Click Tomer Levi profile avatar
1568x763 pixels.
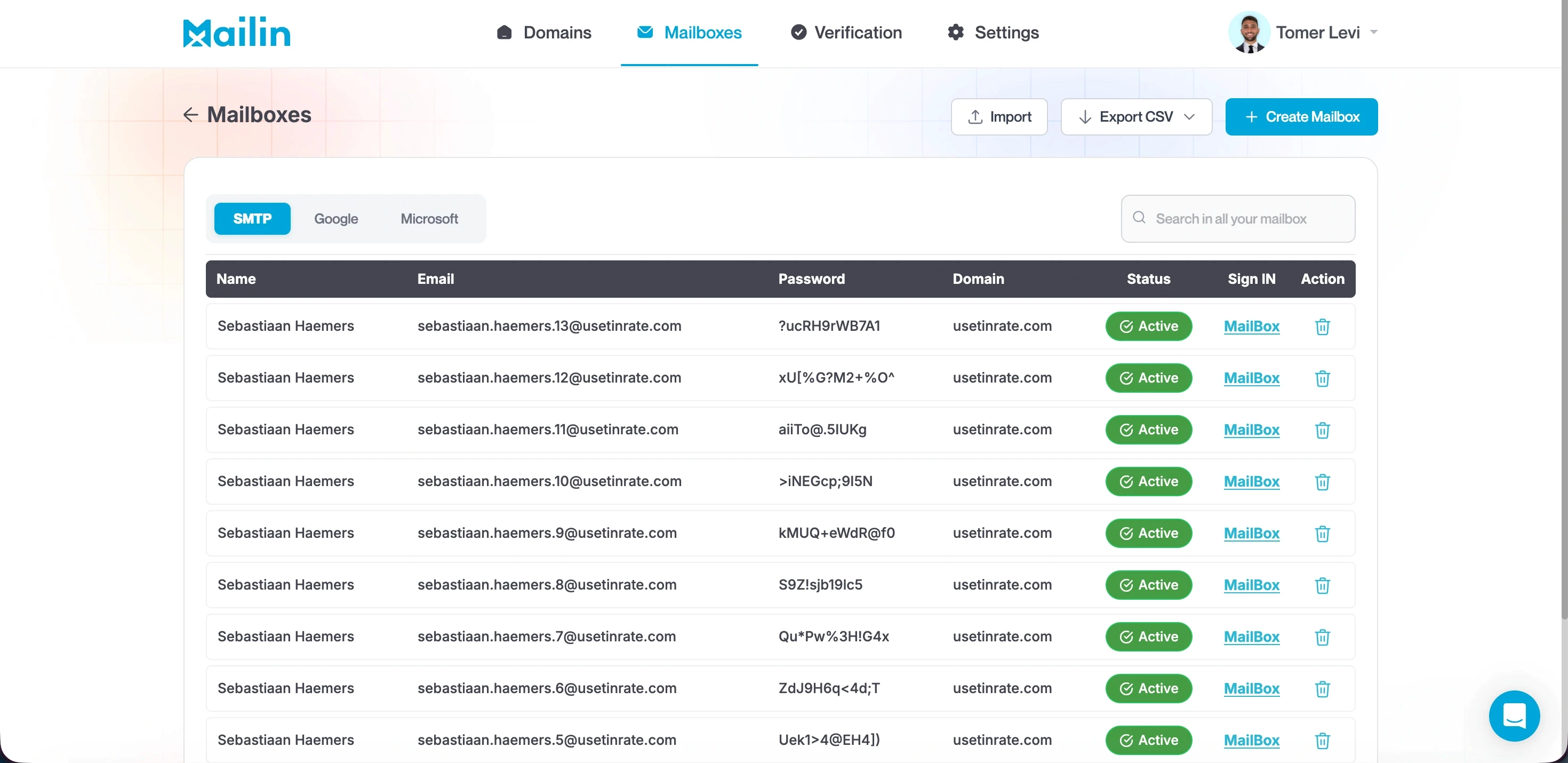click(x=1249, y=32)
